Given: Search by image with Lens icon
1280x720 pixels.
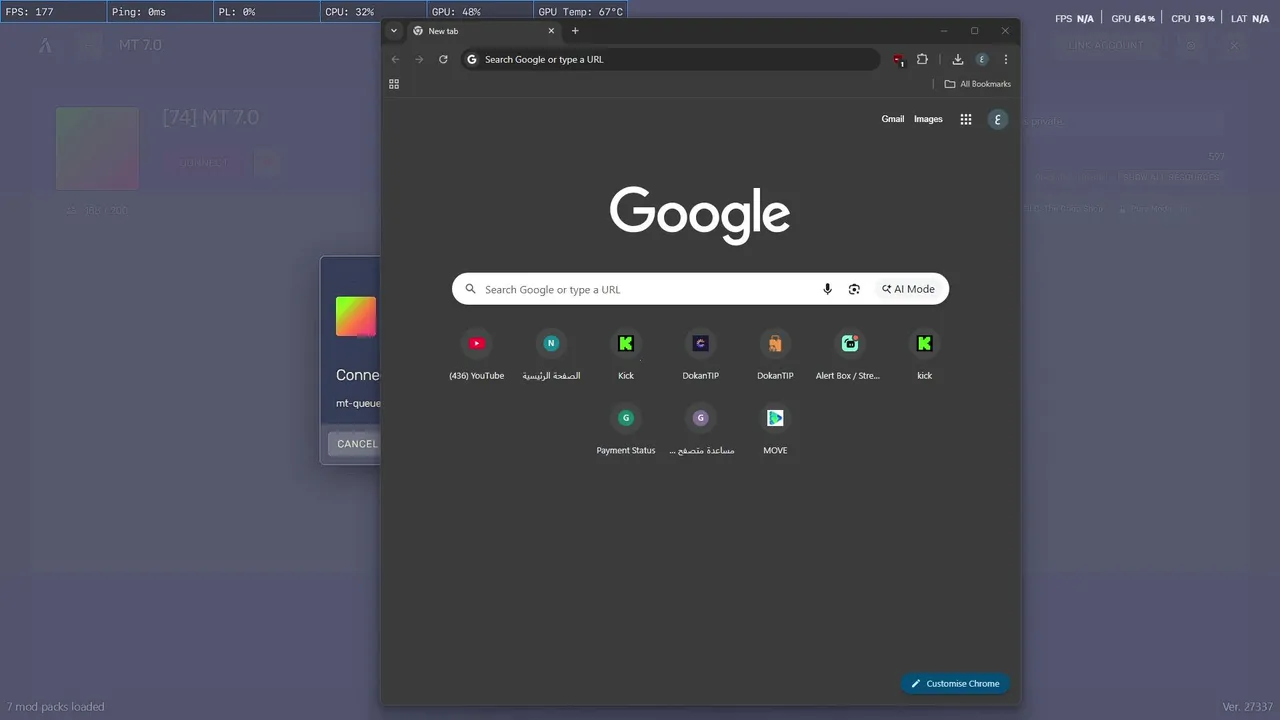Looking at the screenshot, I should pyautogui.click(x=854, y=289).
